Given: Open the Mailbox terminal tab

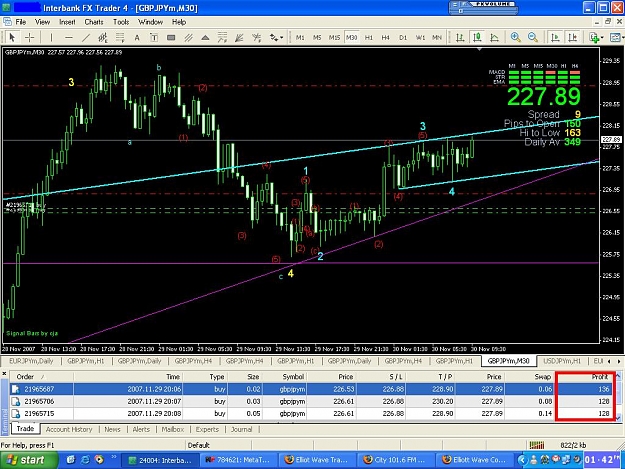Looking at the screenshot, I should [173, 429].
